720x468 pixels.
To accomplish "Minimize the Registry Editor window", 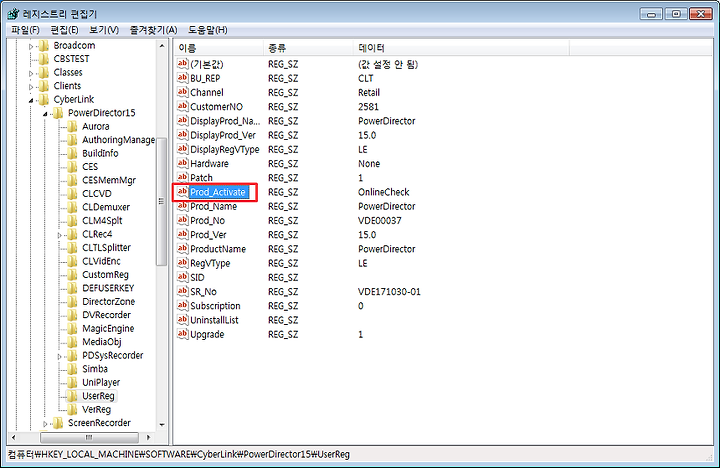I will tap(651, 14).
